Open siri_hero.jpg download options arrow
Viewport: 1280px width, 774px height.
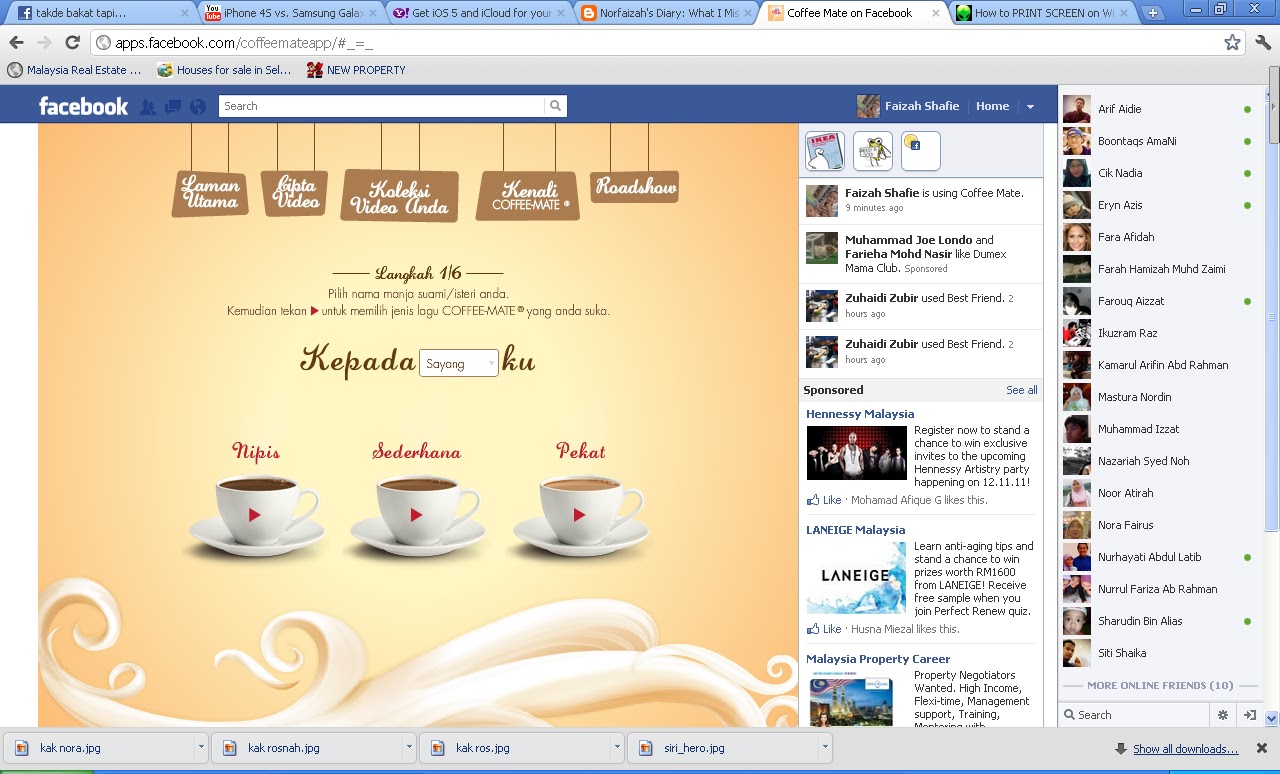(825, 747)
